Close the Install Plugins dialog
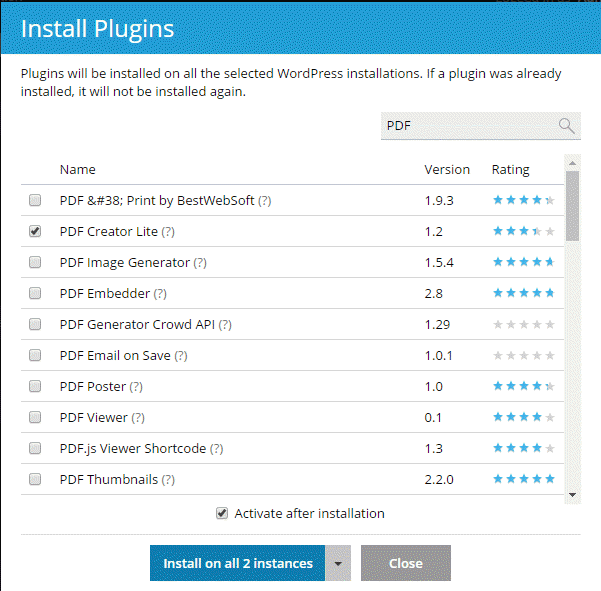This screenshot has width=601, height=591. [405, 563]
